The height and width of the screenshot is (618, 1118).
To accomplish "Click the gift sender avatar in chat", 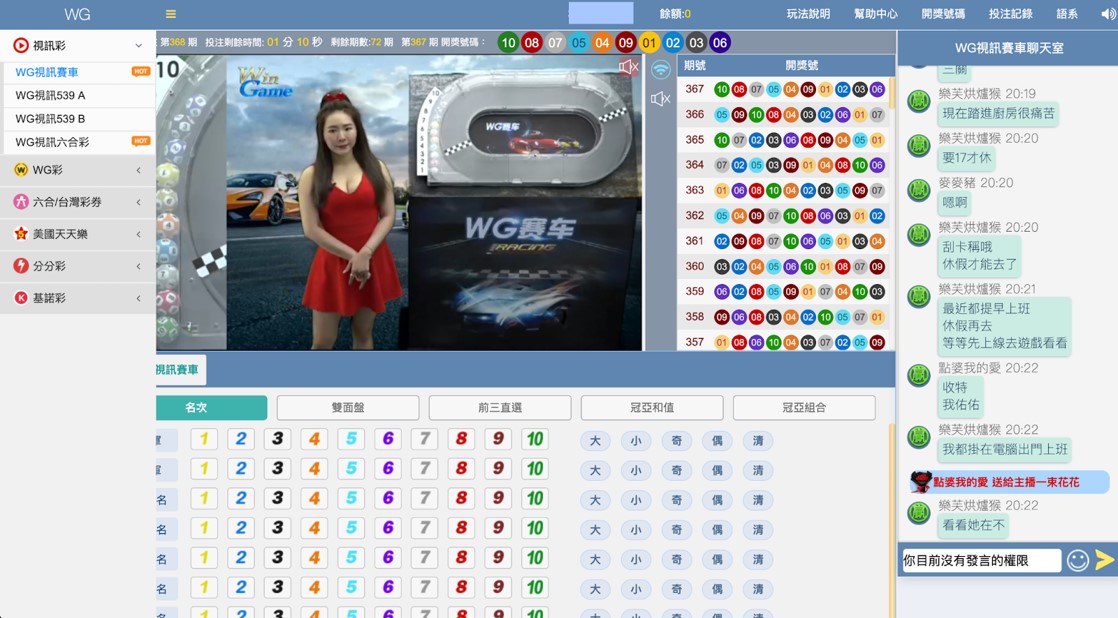I will pos(921,482).
